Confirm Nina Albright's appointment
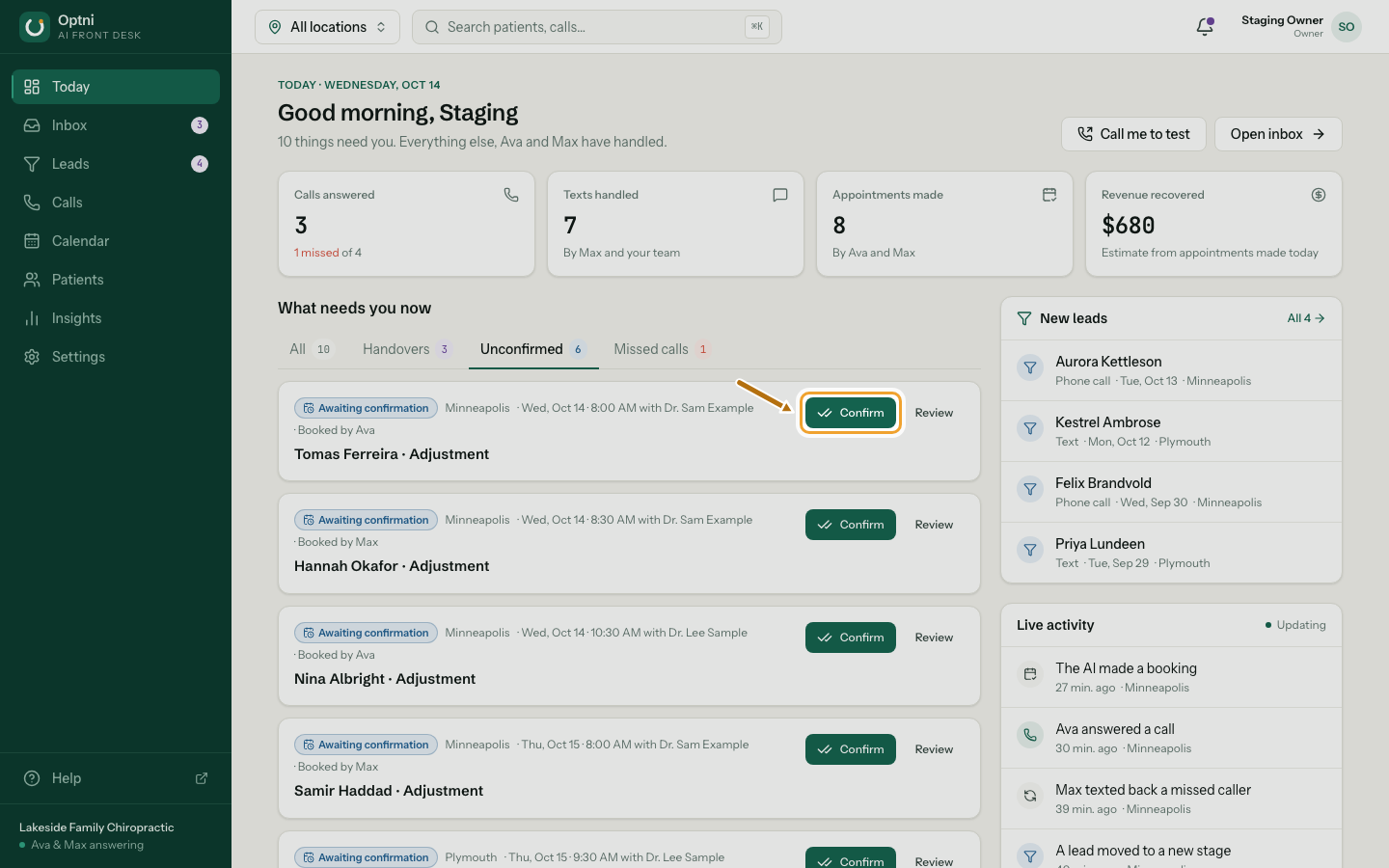 coord(851,637)
